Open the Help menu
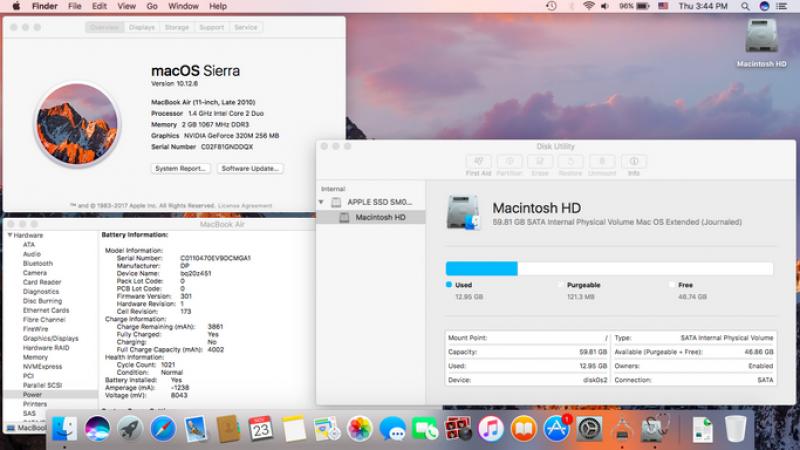 point(218,6)
